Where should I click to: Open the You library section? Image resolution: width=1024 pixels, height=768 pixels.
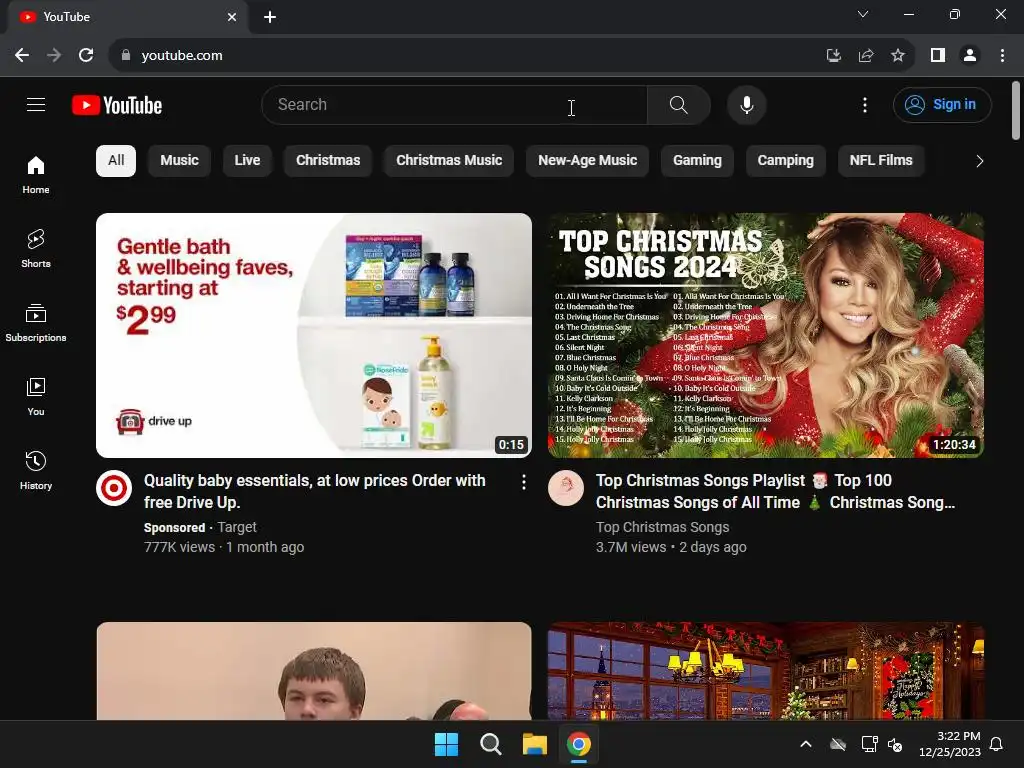pos(36,396)
